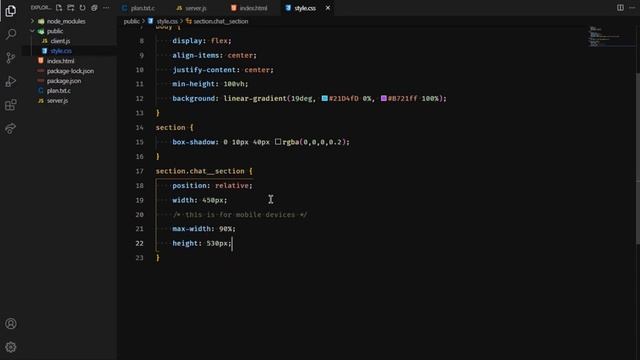Switch to the index.html tab

click(249, 8)
